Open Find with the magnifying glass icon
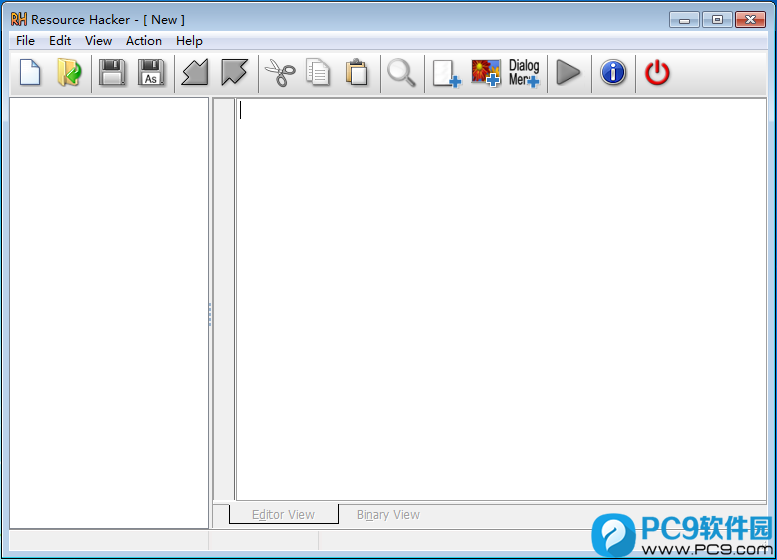The height and width of the screenshot is (560, 777). (401, 73)
